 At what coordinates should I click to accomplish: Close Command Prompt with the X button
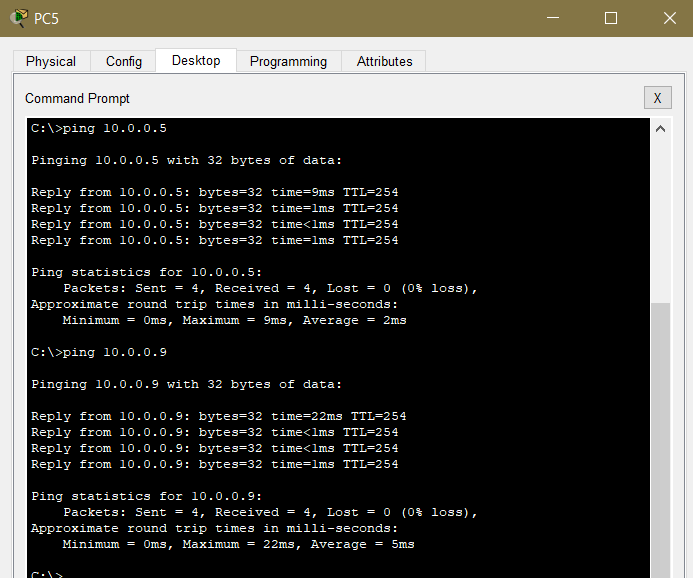point(657,97)
